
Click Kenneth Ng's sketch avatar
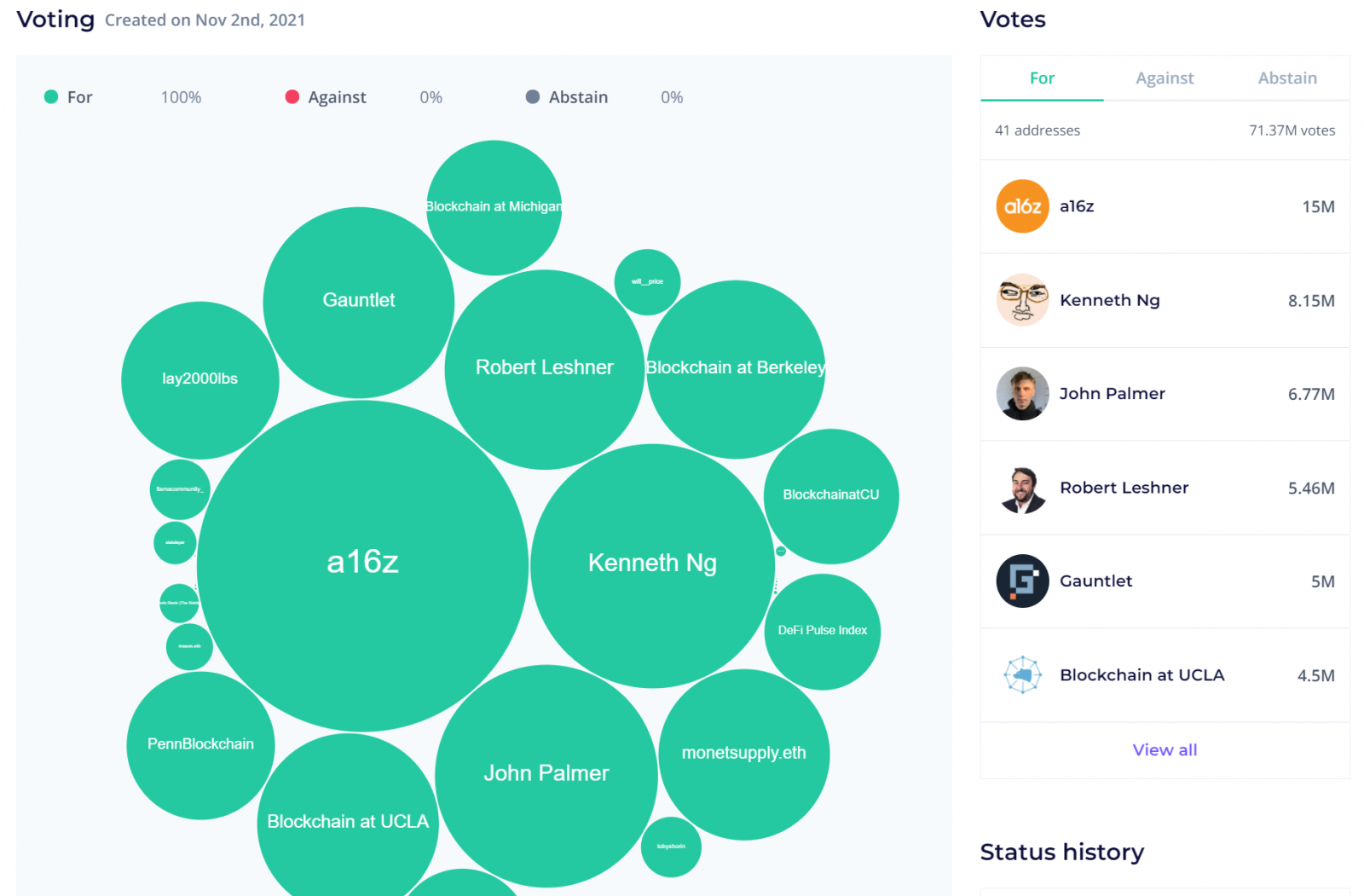[1022, 300]
